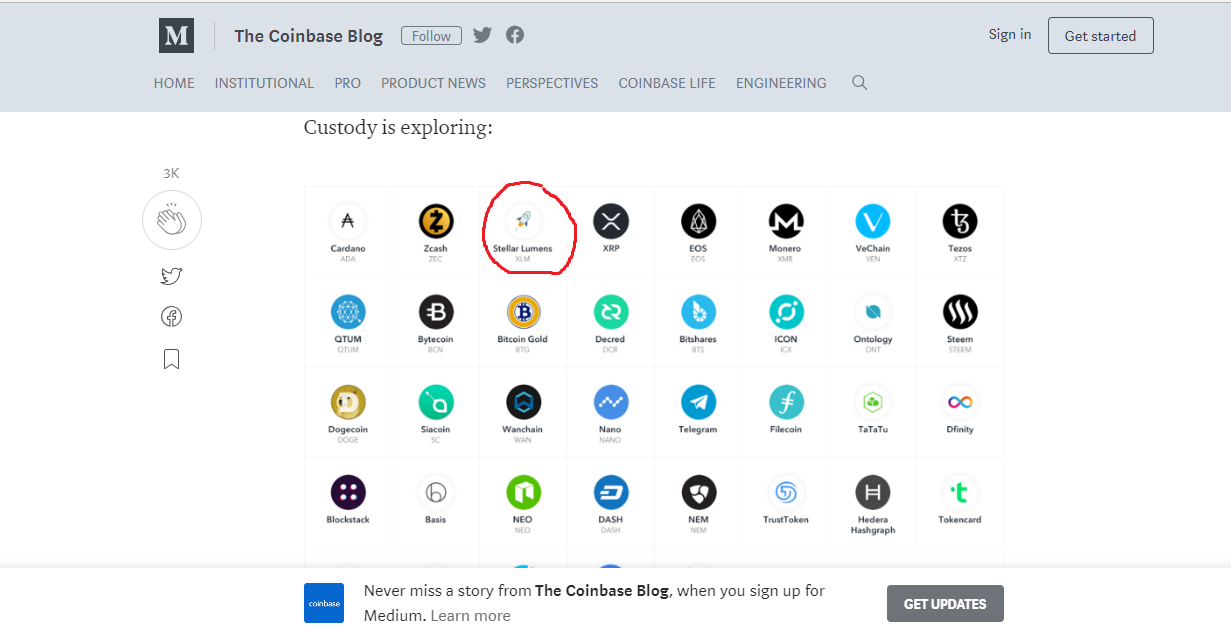Click the Nano coin icon
Image resolution: width=1231 pixels, height=633 pixels.
coord(611,402)
